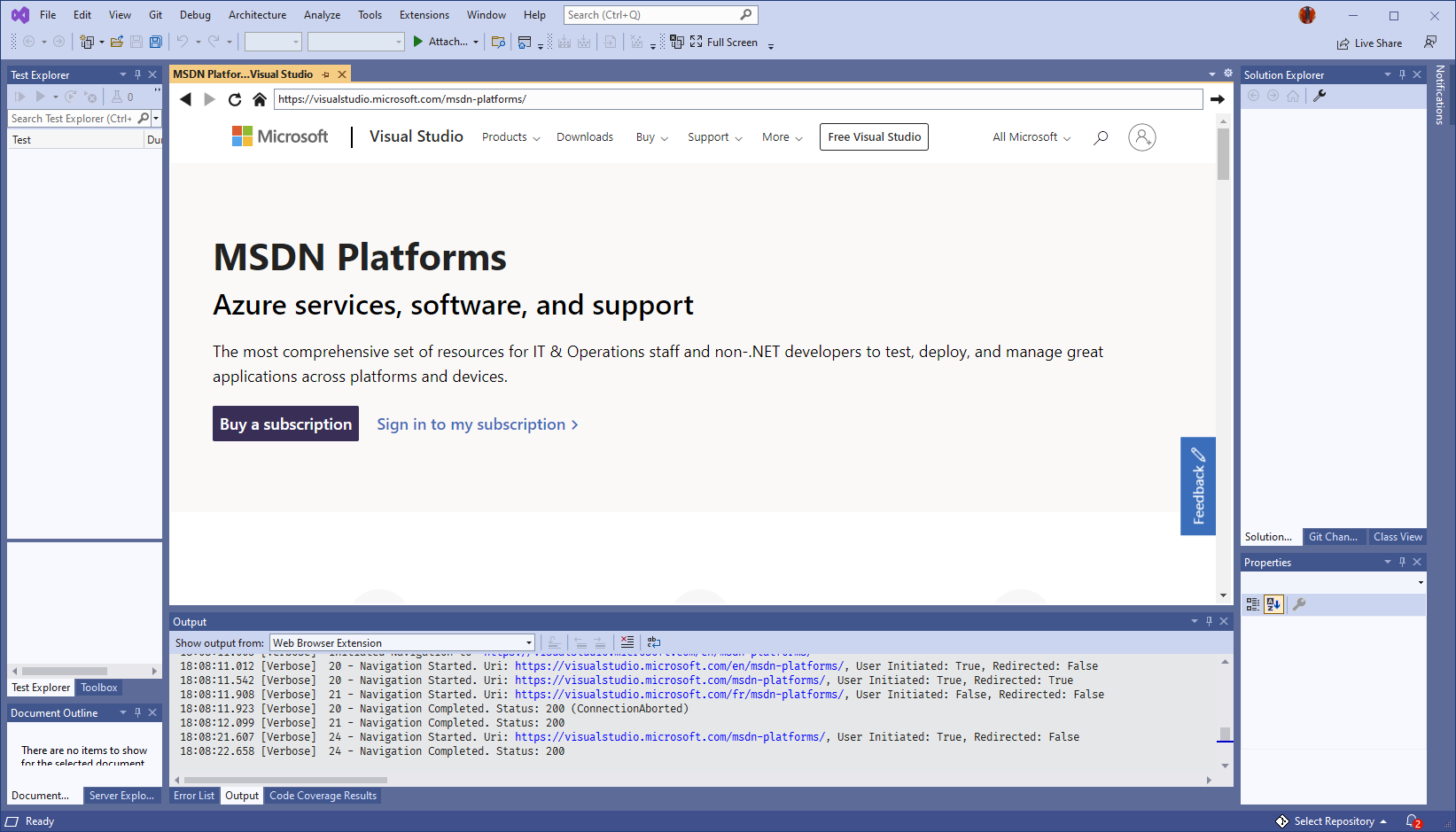Switch to the Code Coverage Results tab
1456x832 pixels.
point(323,796)
